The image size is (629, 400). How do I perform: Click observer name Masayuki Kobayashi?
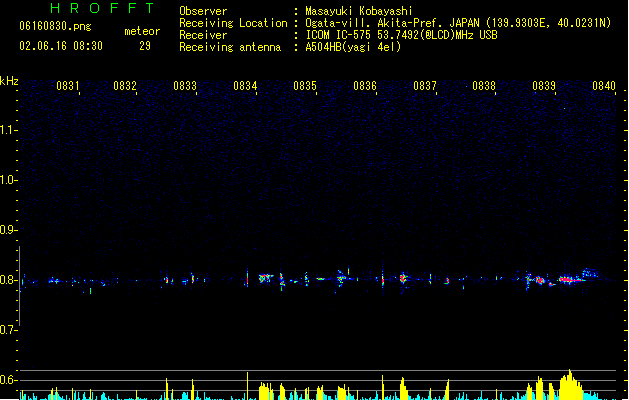point(359,11)
